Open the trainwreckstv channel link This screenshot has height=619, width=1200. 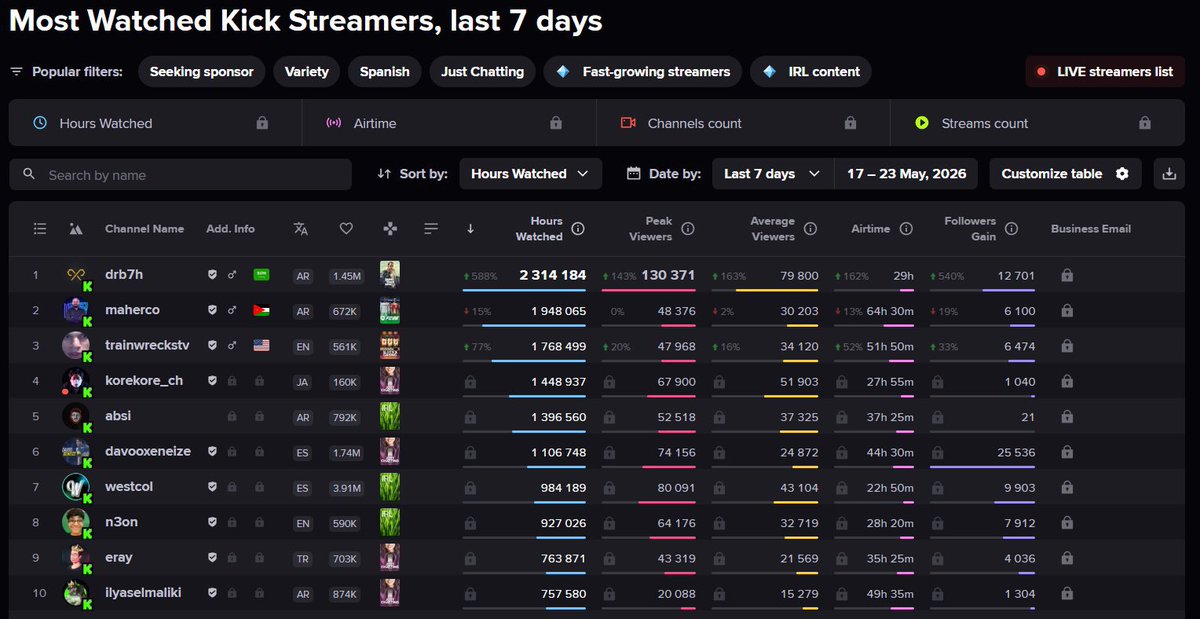pos(147,346)
